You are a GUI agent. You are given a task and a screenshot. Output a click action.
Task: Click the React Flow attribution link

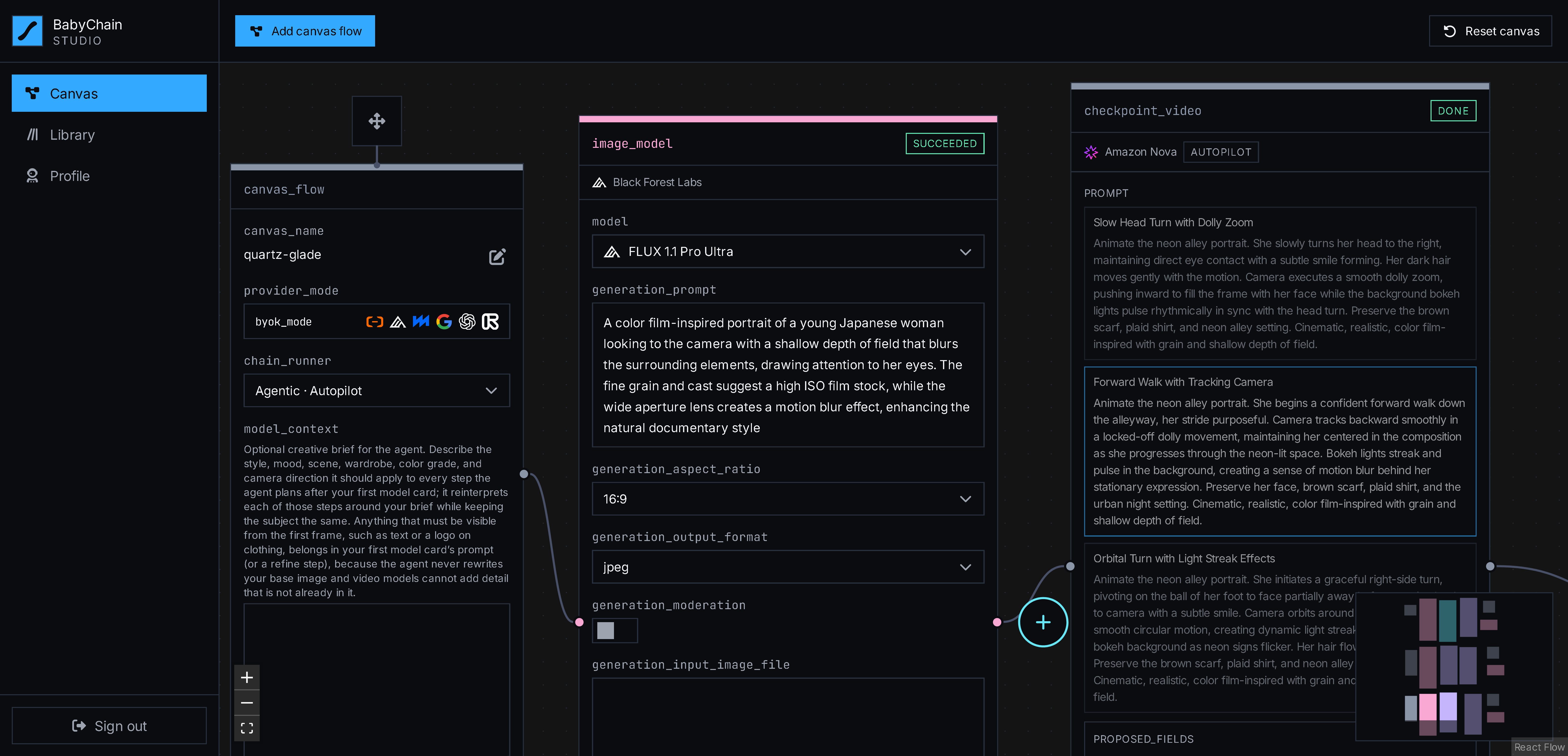1539,747
